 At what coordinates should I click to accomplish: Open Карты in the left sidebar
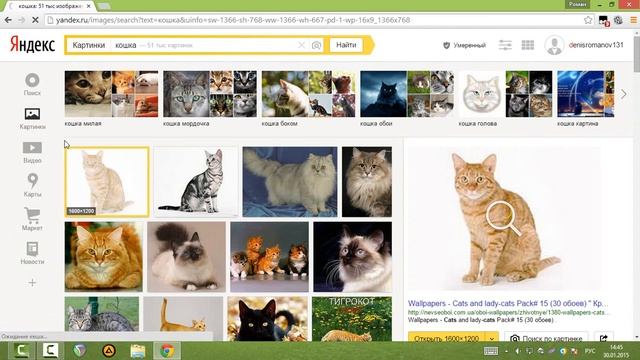click(x=32, y=186)
